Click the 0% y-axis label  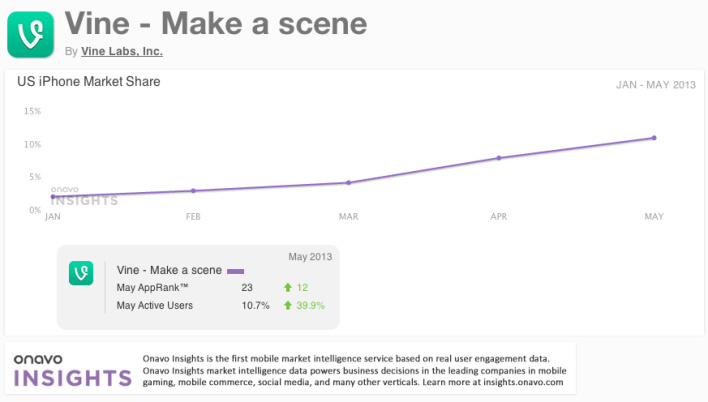coord(35,210)
